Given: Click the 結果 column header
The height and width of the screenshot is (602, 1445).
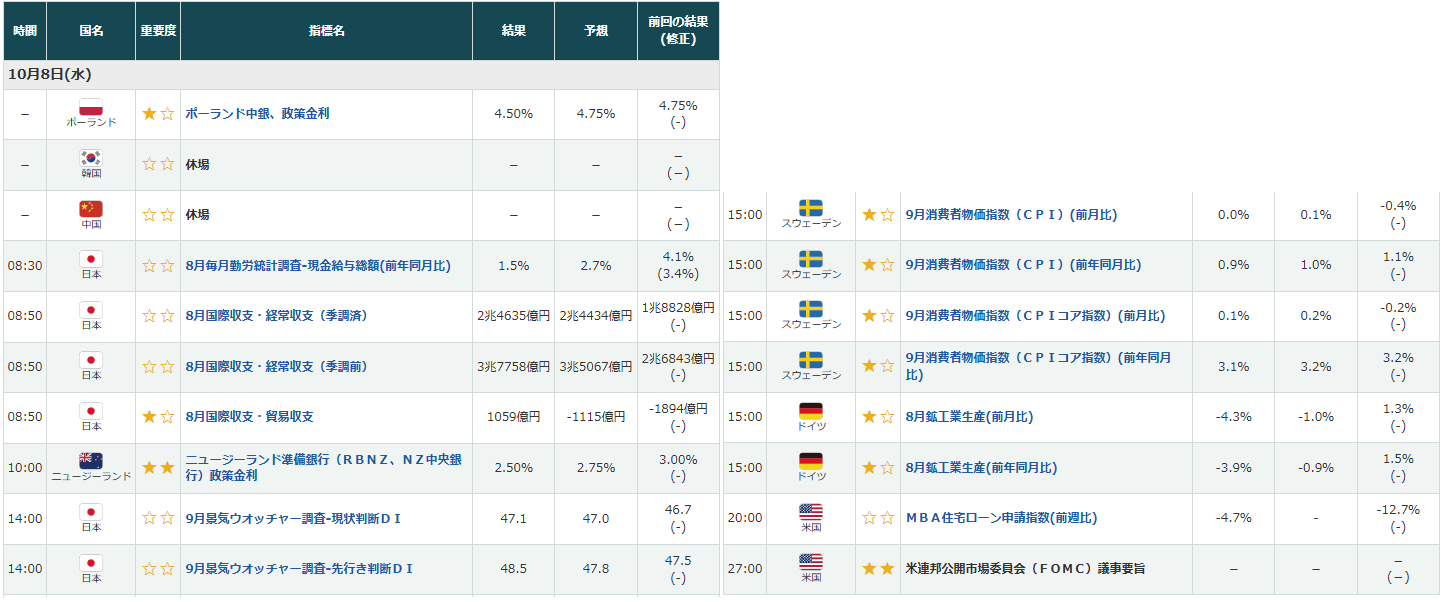Looking at the screenshot, I should click(x=513, y=31).
